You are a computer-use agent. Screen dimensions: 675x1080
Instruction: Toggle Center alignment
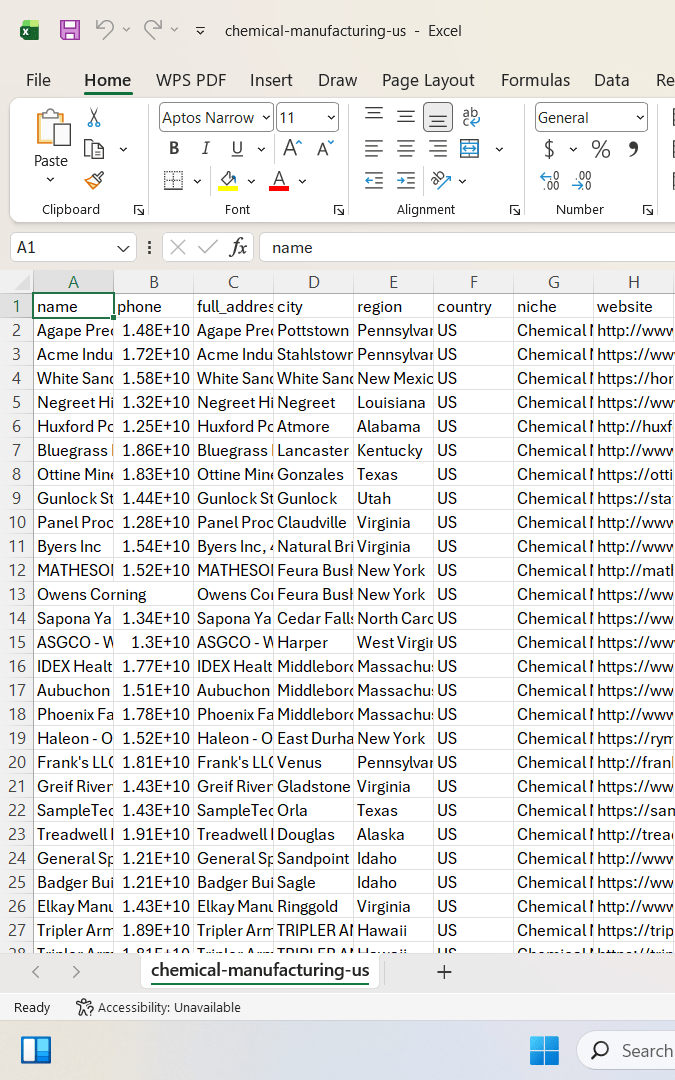tap(406, 149)
